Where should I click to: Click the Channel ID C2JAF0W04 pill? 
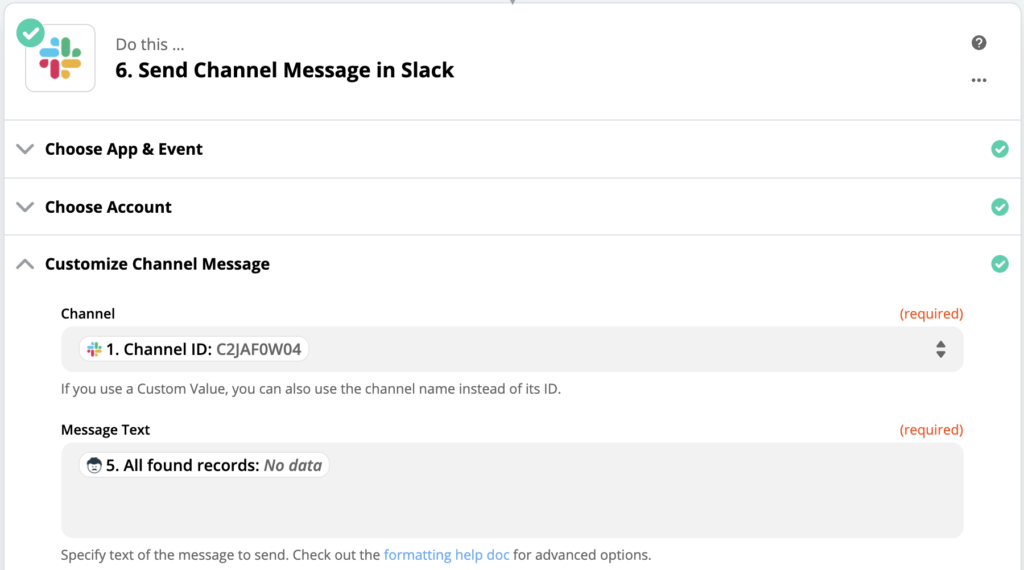tap(193, 349)
